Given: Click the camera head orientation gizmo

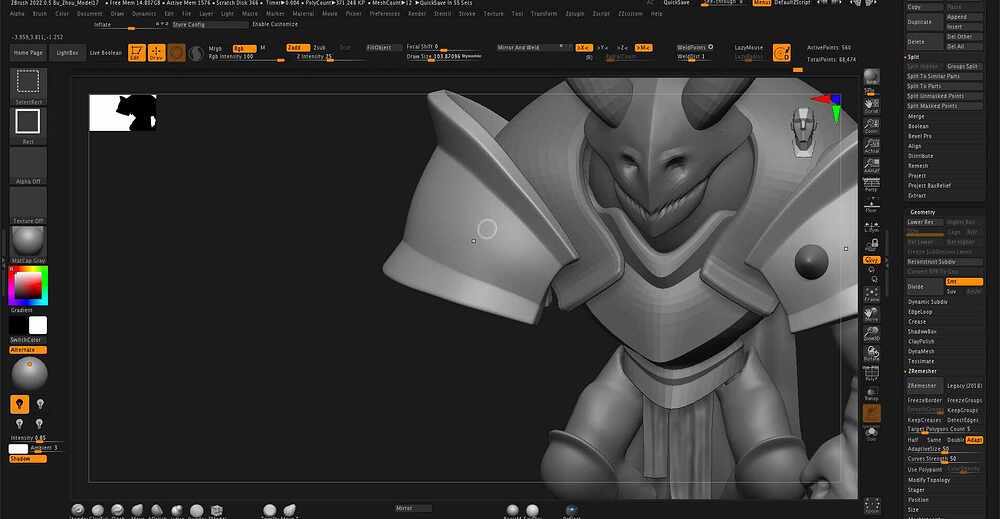Looking at the screenshot, I should tap(803, 132).
